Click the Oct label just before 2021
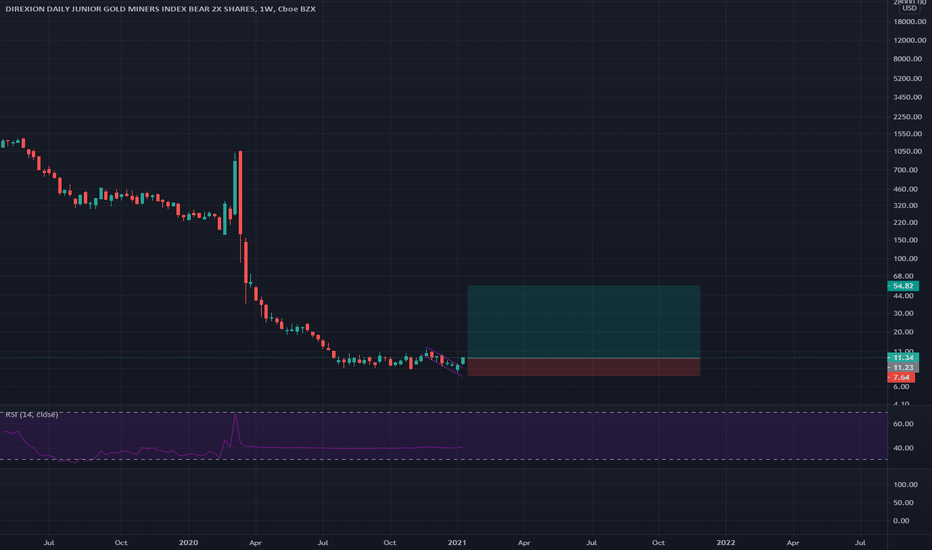Screen dimensions: 932x550 tap(389, 542)
